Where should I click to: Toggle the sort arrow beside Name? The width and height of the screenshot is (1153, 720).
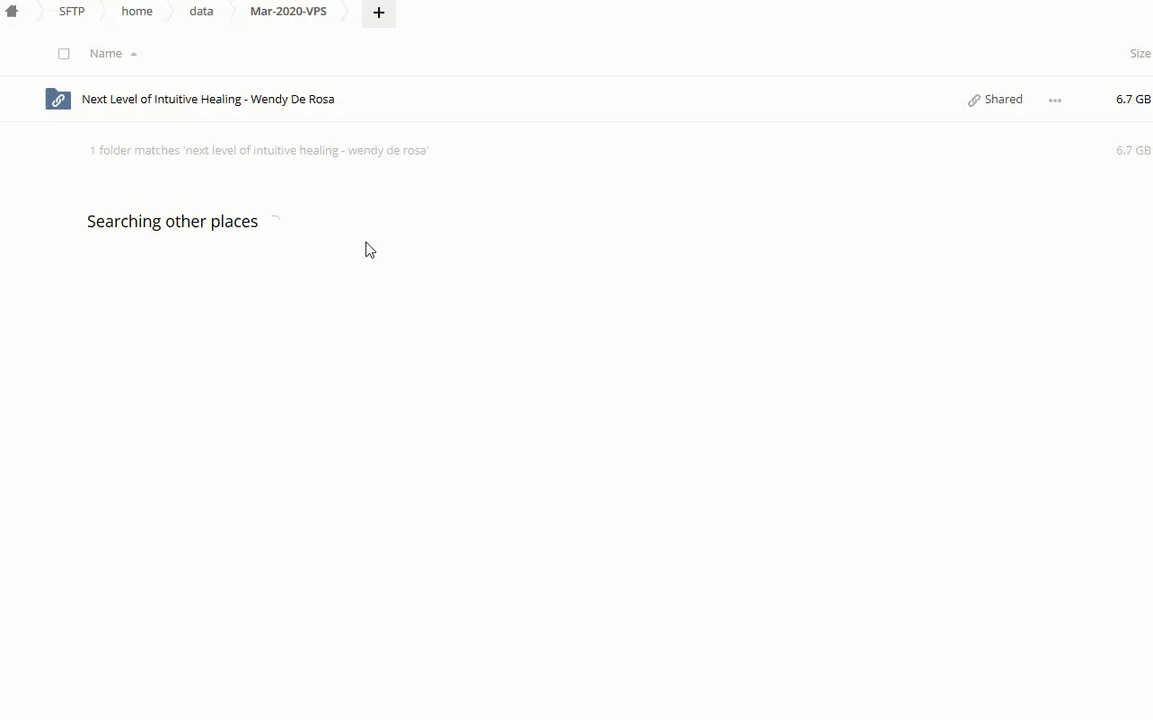click(133, 54)
